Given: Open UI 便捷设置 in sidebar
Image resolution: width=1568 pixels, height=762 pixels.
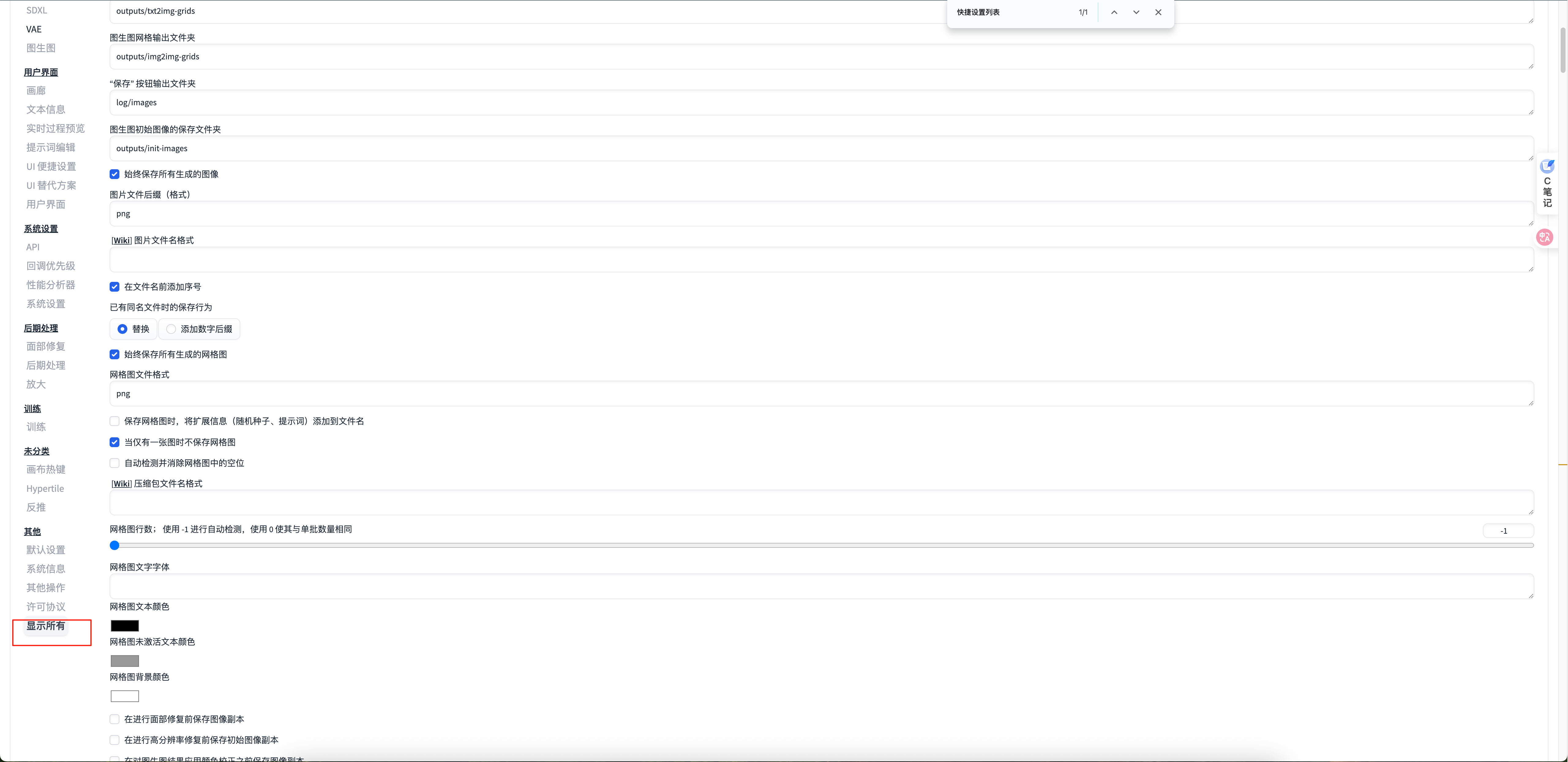Looking at the screenshot, I should click(51, 166).
